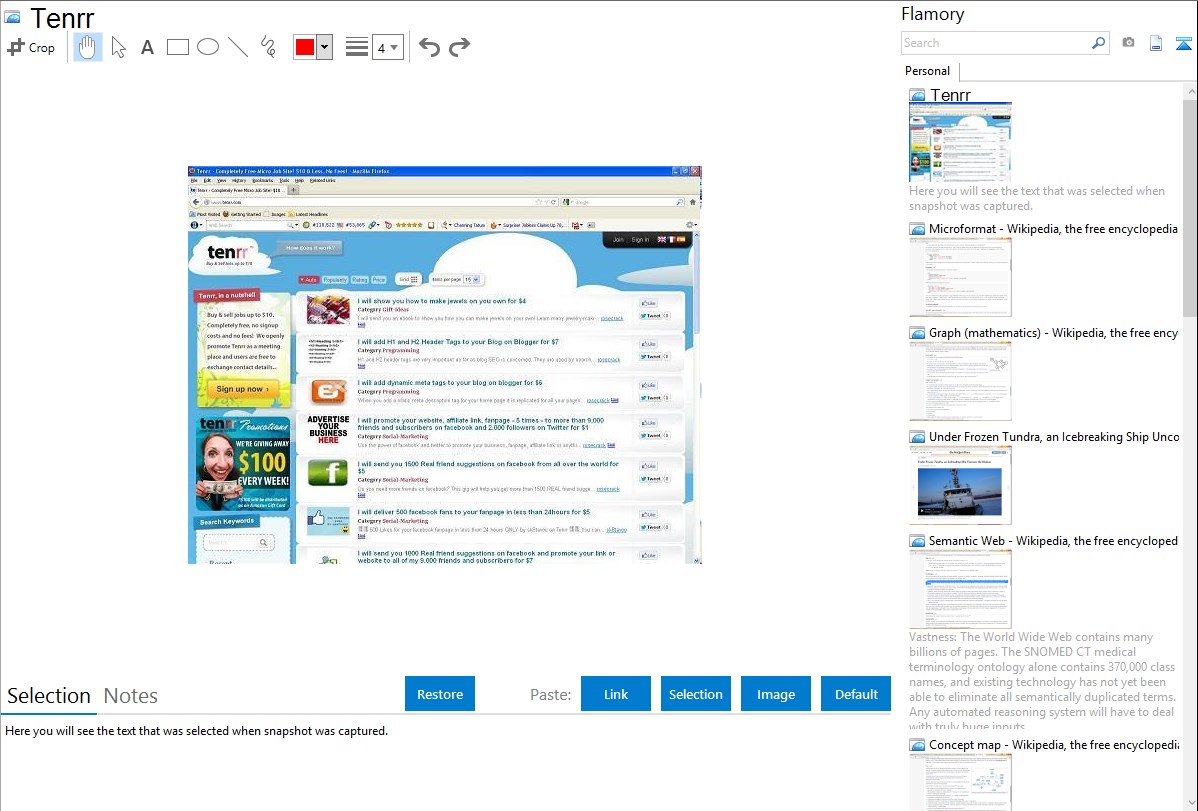The width and height of the screenshot is (1198, 811).
Task: Click the camera capture icon
Action: [1128, 43]
